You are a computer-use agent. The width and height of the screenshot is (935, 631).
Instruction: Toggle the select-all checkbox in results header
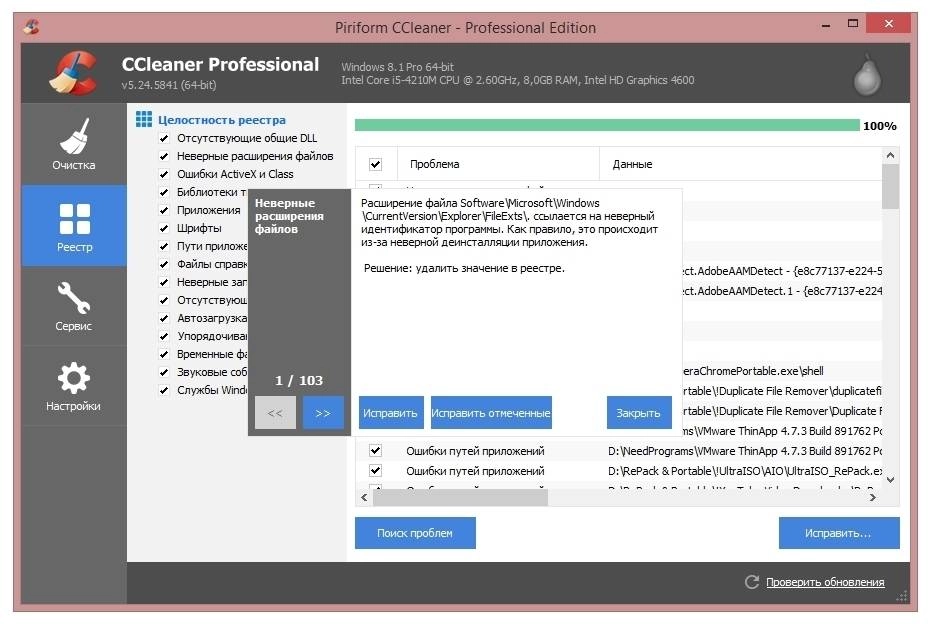point(375,164)
